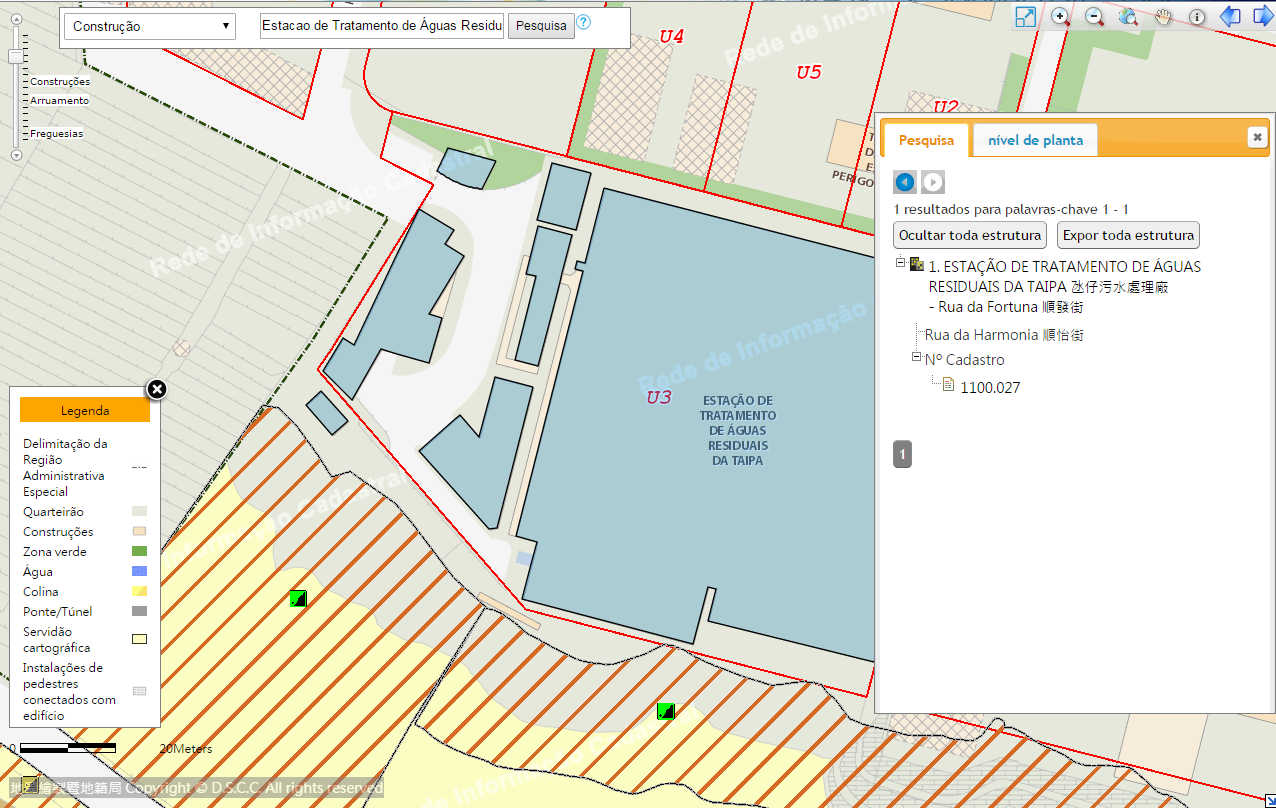Activate the pan hand tool

tap(1163, 17)
